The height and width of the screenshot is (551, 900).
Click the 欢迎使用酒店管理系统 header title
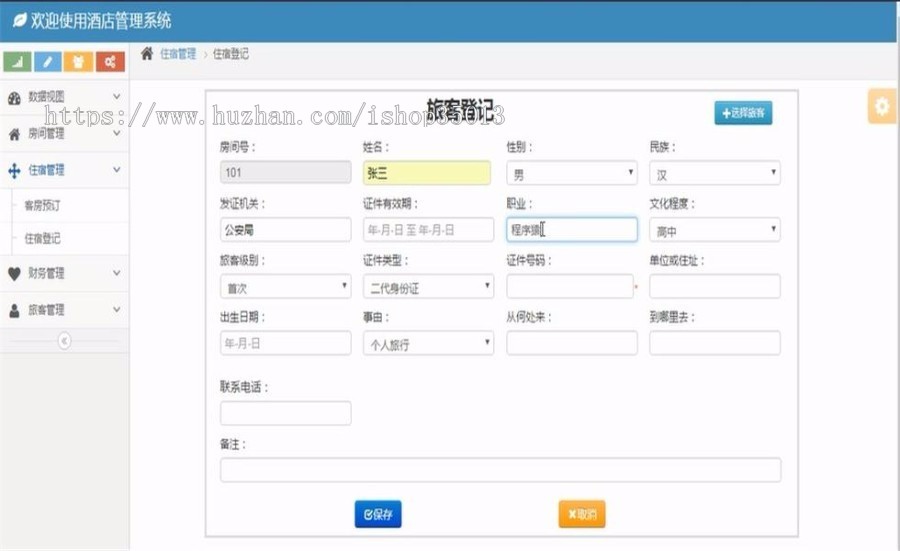pyautogui.click(x=100, y=21)
